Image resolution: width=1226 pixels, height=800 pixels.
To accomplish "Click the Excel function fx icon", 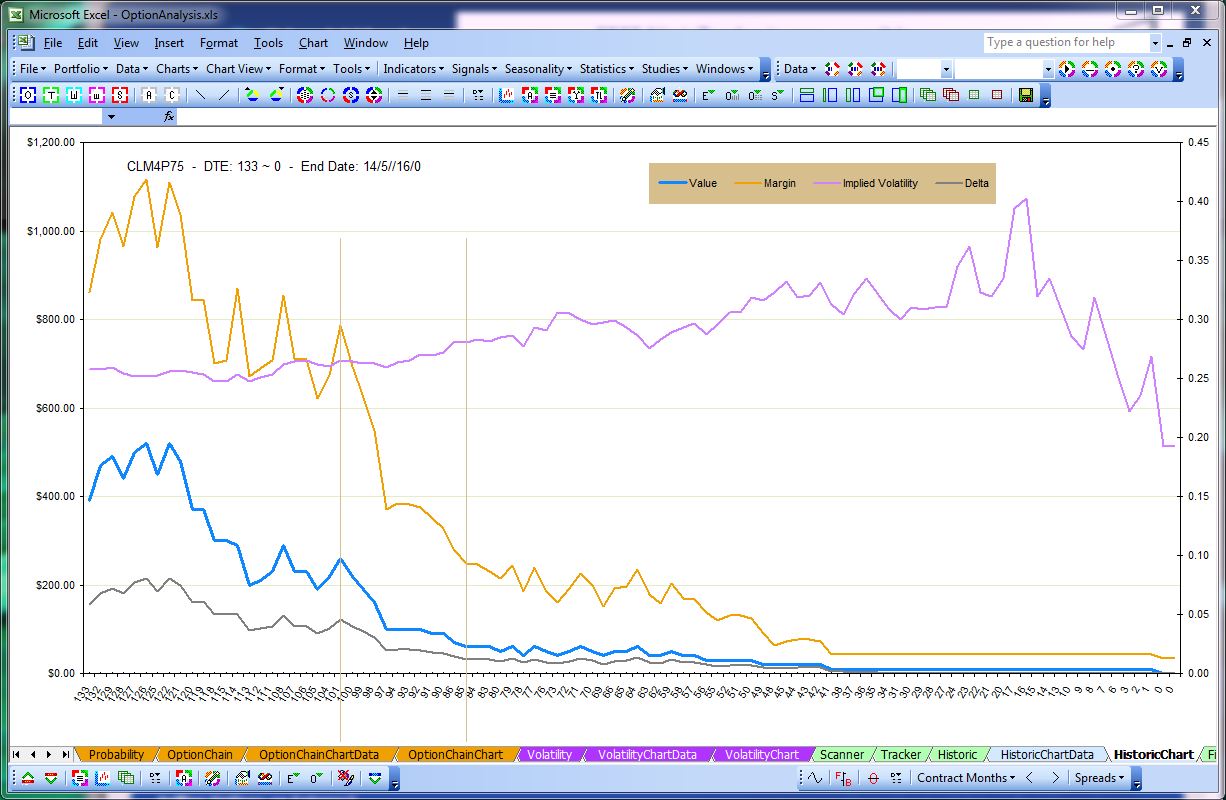I will point(169,117).
